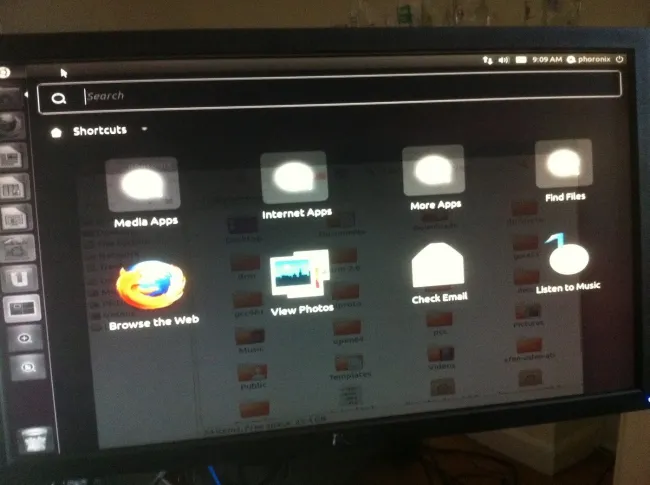The height and width of the screenshot is (485, 650).
Task: Open the power session menu icon
Action: (x=620, y=59)
